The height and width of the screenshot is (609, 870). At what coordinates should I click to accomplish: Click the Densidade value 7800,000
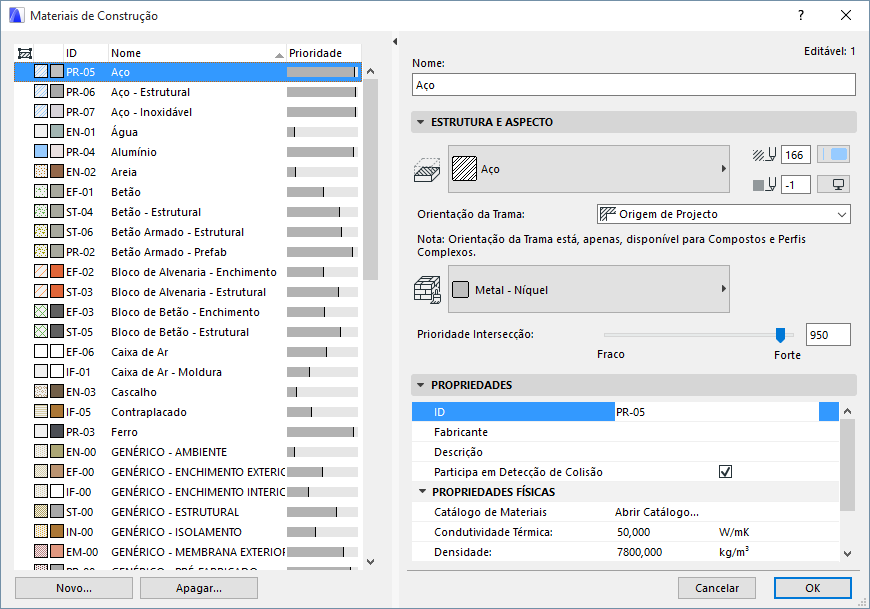pos(639,552)
